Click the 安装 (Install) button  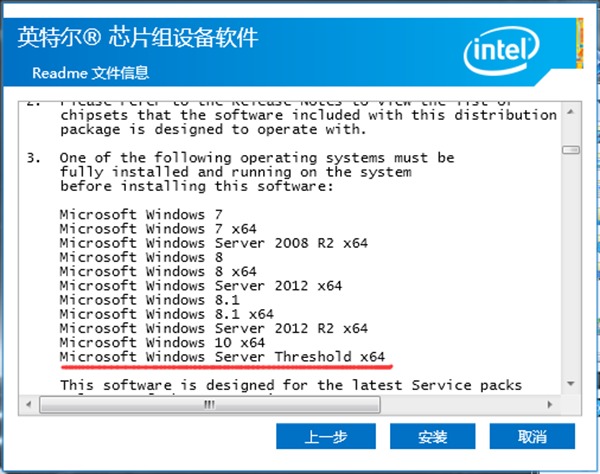coord(432,437)
